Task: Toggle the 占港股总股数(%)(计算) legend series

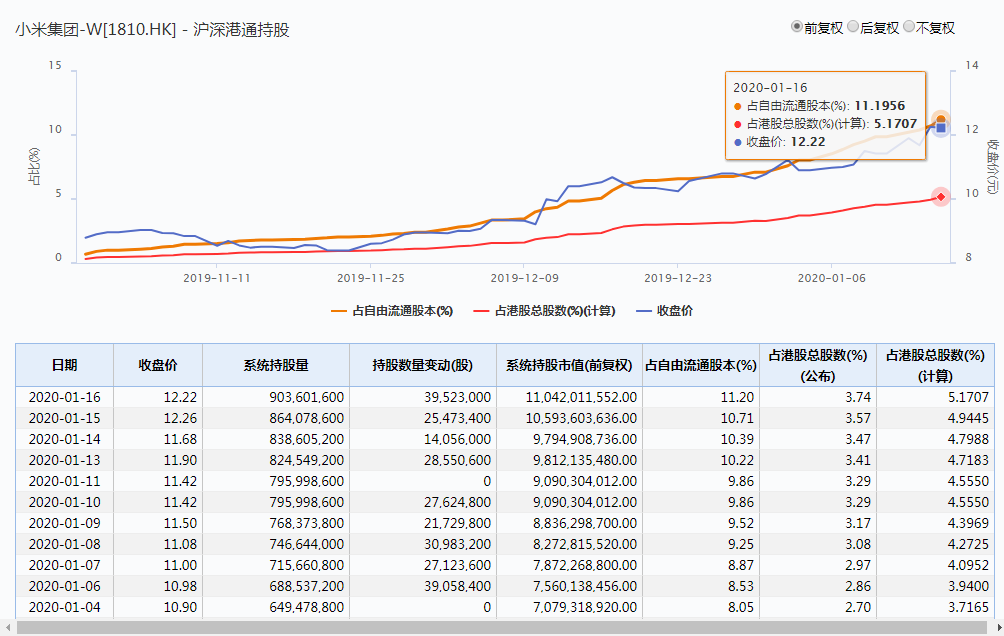Action: (544, 311)
